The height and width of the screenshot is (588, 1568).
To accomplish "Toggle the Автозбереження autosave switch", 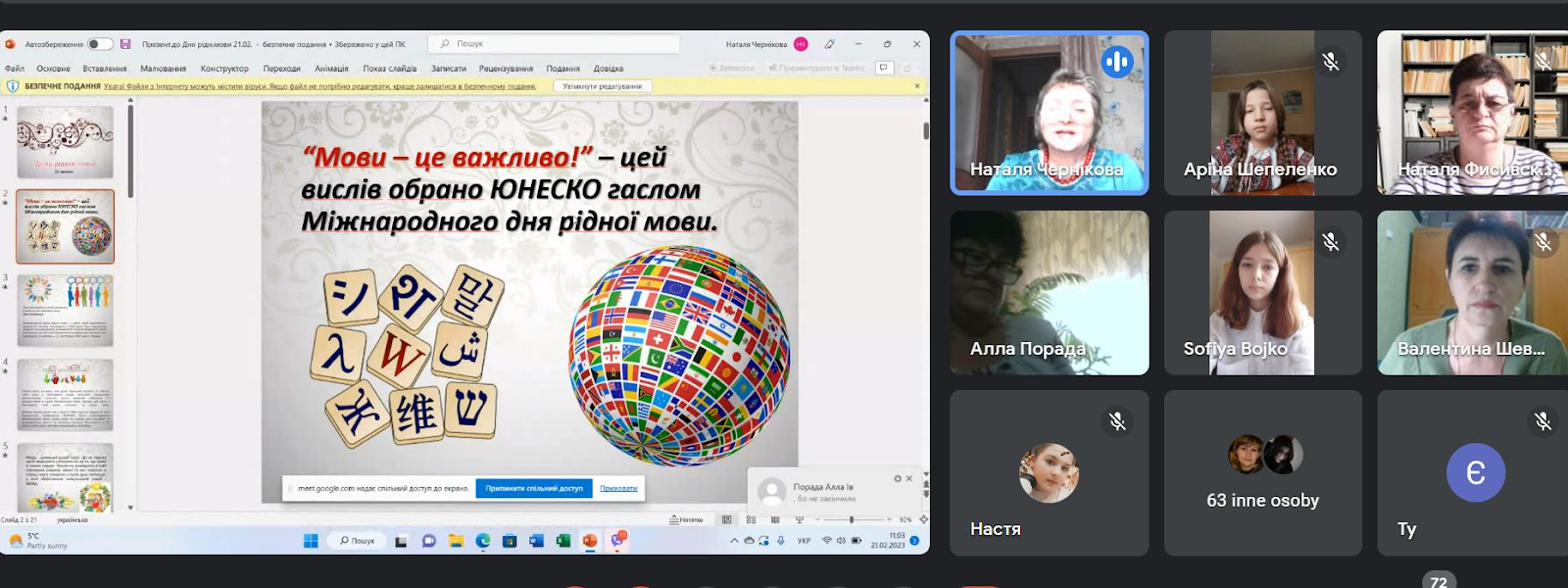I will click(100, 44).
